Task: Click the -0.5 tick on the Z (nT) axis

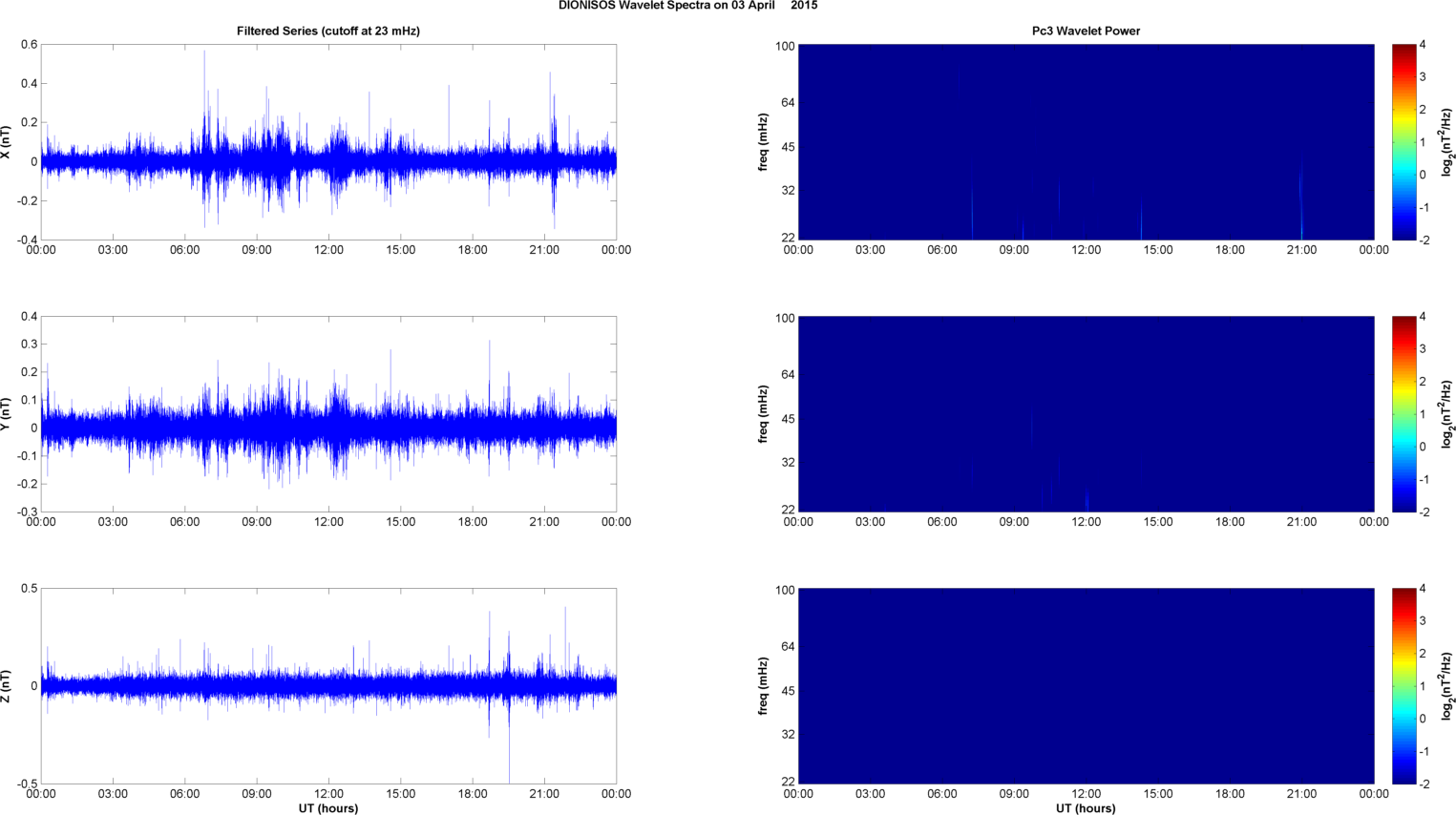Action: 27,784
